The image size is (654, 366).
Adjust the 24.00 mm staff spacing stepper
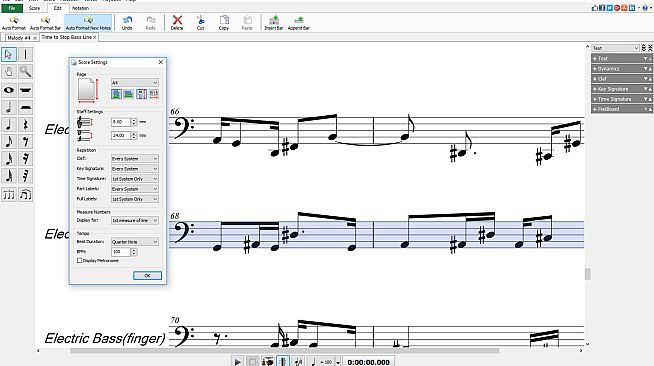134,135
